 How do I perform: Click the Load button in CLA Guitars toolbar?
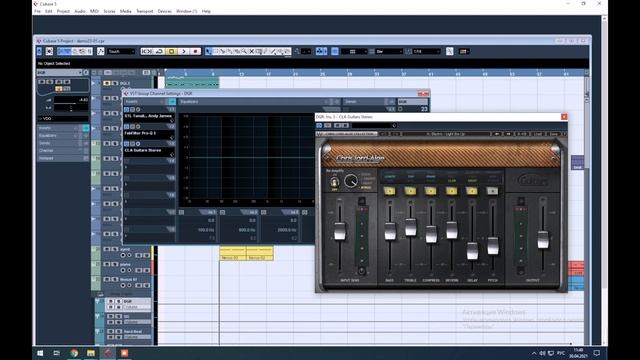coord(538,134)
